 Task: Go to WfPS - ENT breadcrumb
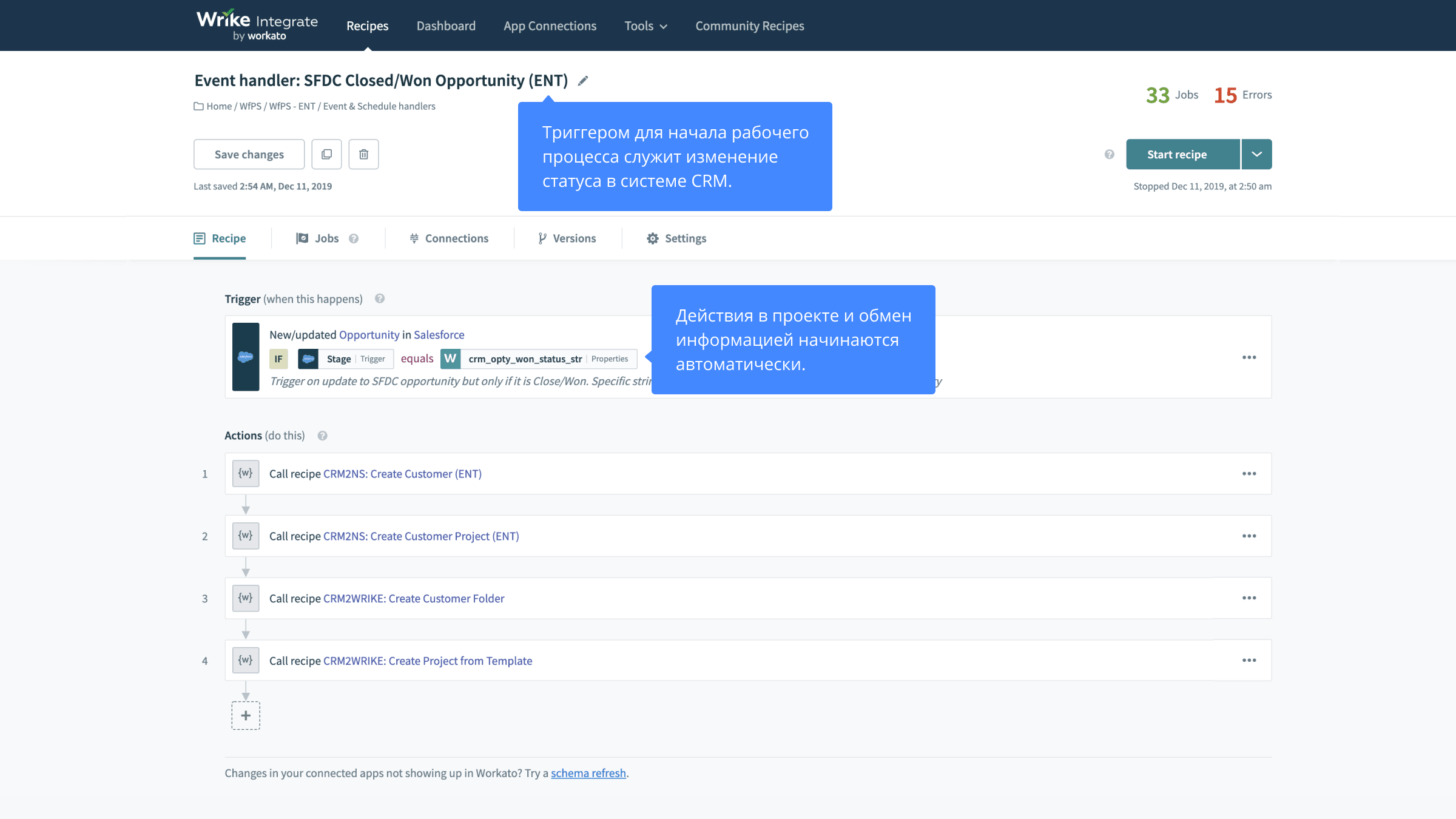[x=292, y=106]
